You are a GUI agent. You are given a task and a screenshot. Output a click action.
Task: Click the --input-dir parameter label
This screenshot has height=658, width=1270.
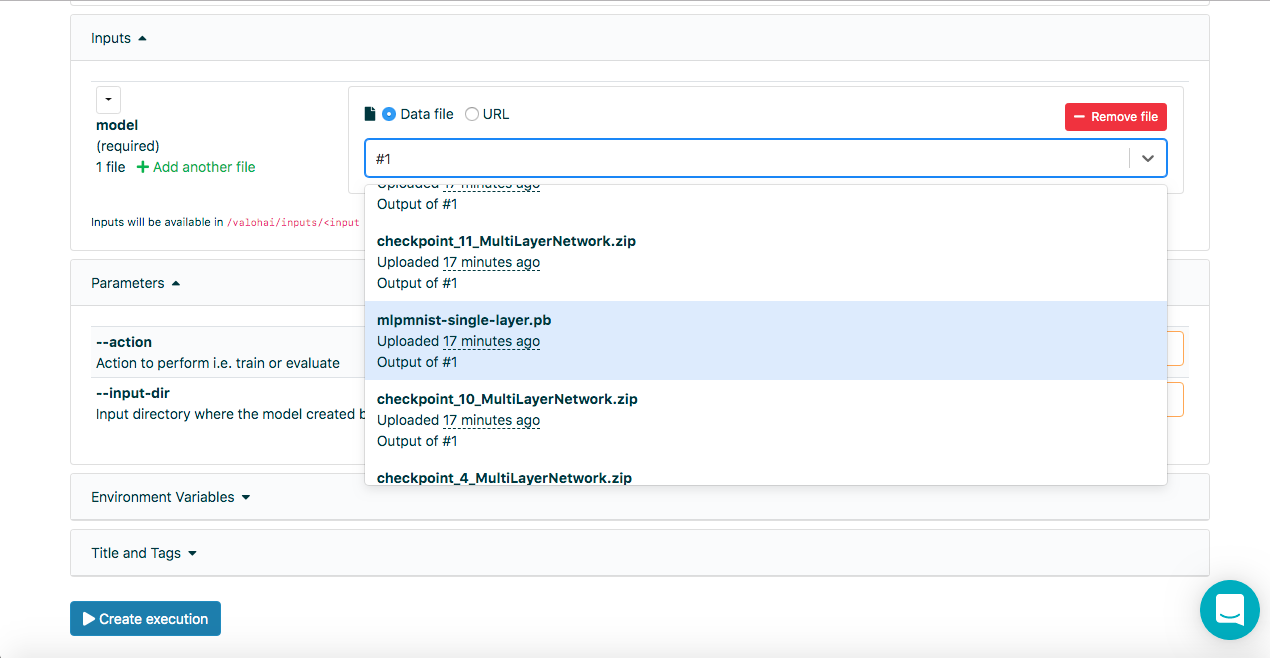point(133,393)
